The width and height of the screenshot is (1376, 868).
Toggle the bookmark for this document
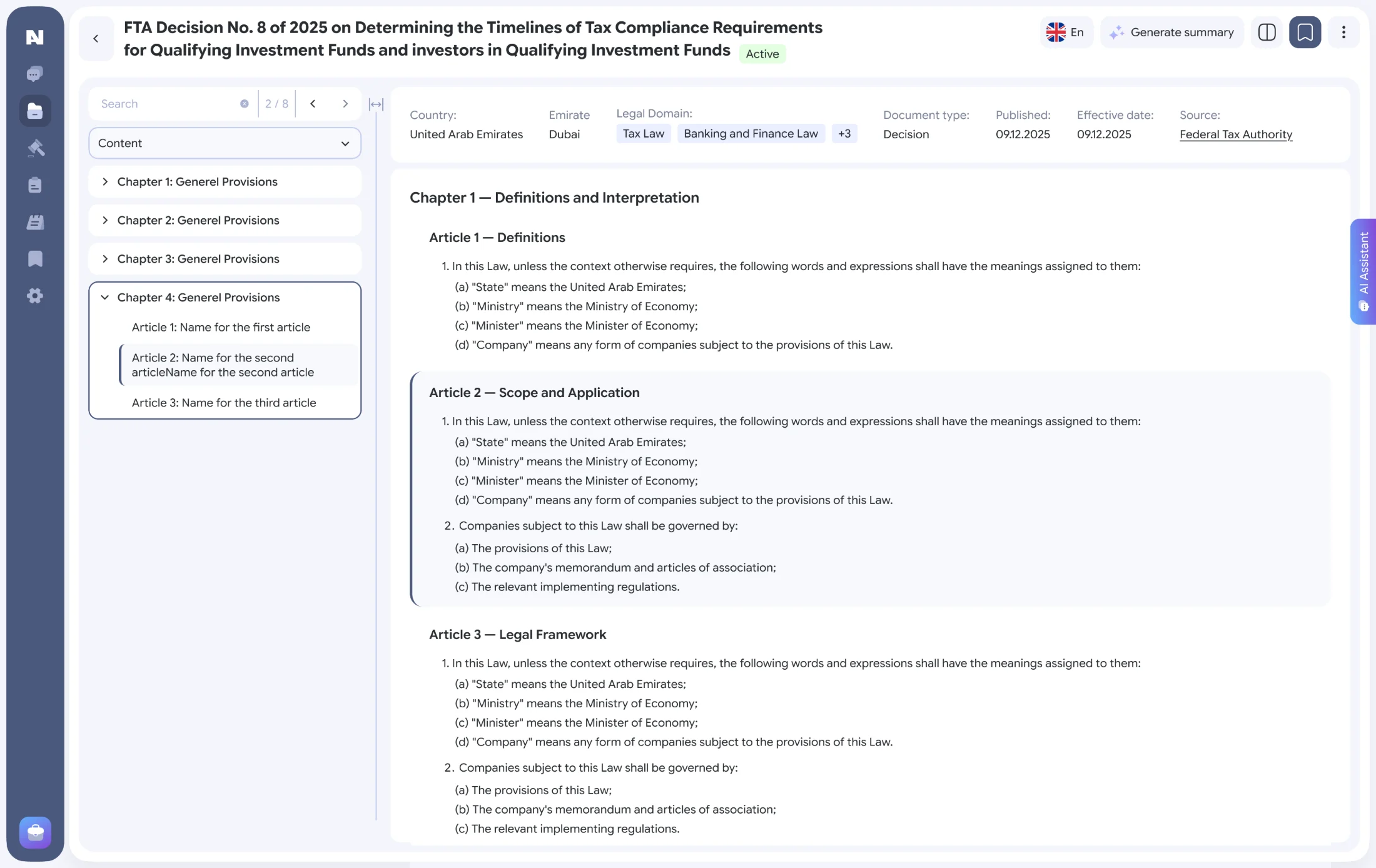[x=1305, y=32]
